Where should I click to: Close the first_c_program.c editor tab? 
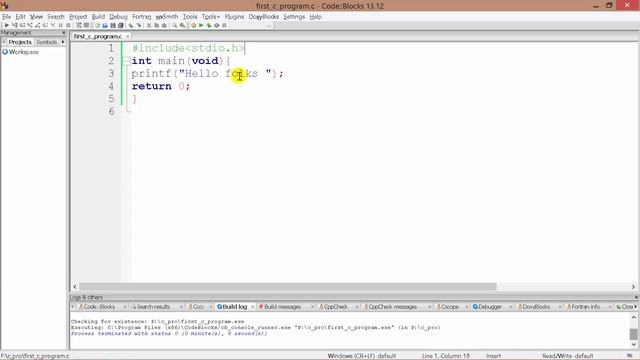[127, 36]
